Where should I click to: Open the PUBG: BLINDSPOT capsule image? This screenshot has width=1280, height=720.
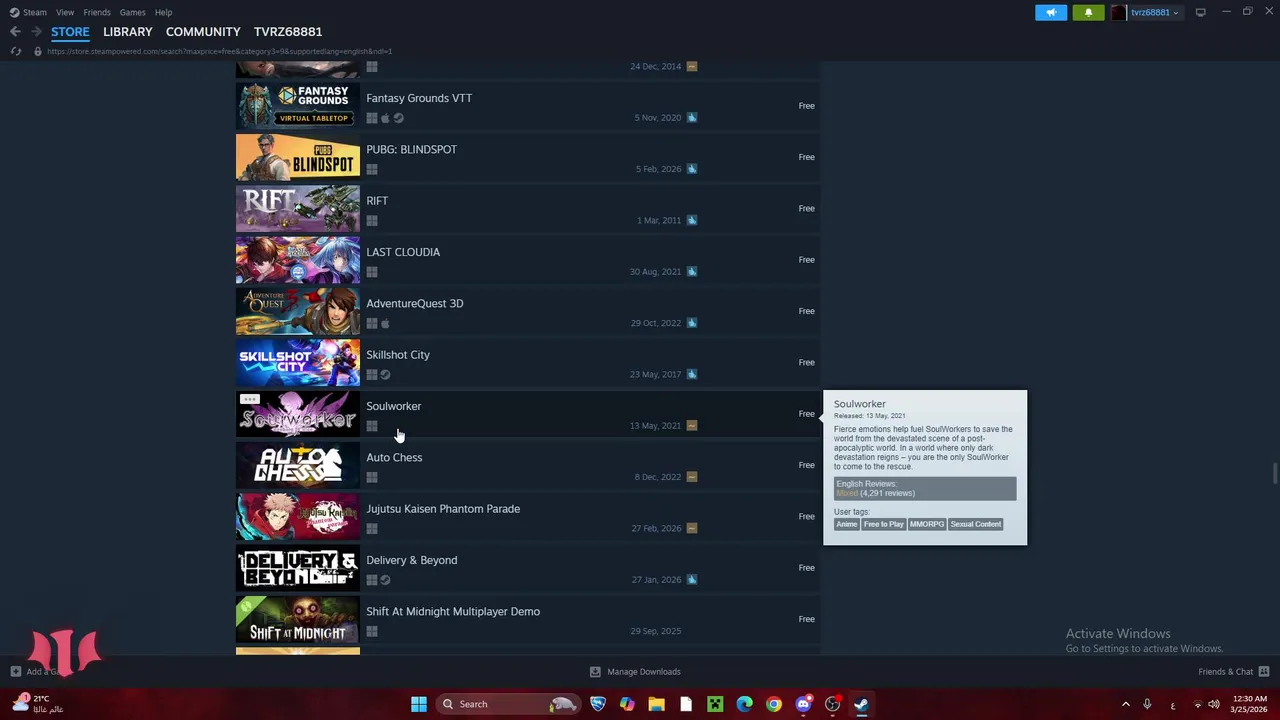[298, 157]
